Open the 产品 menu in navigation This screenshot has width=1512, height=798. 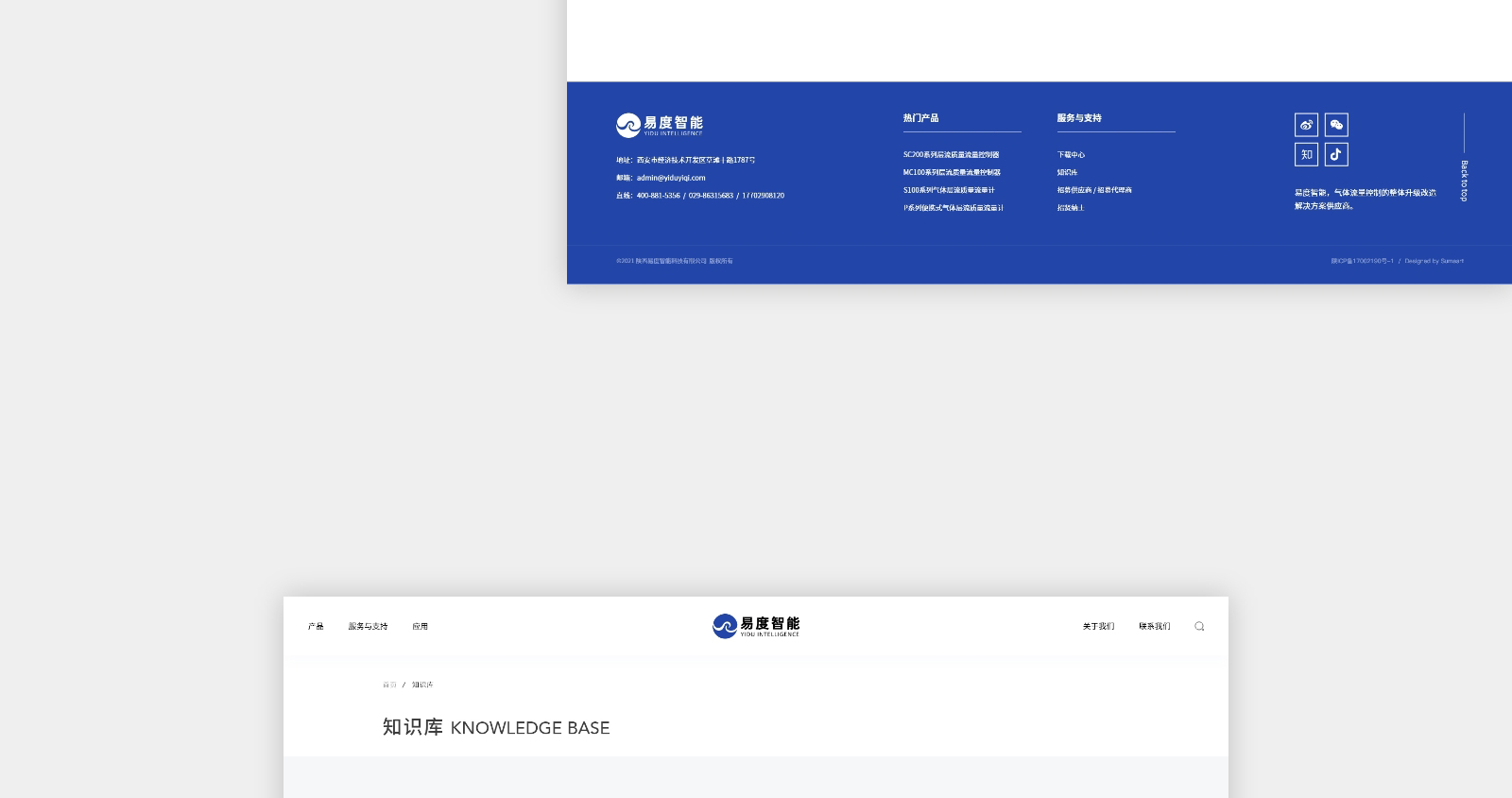click(316, 627)
